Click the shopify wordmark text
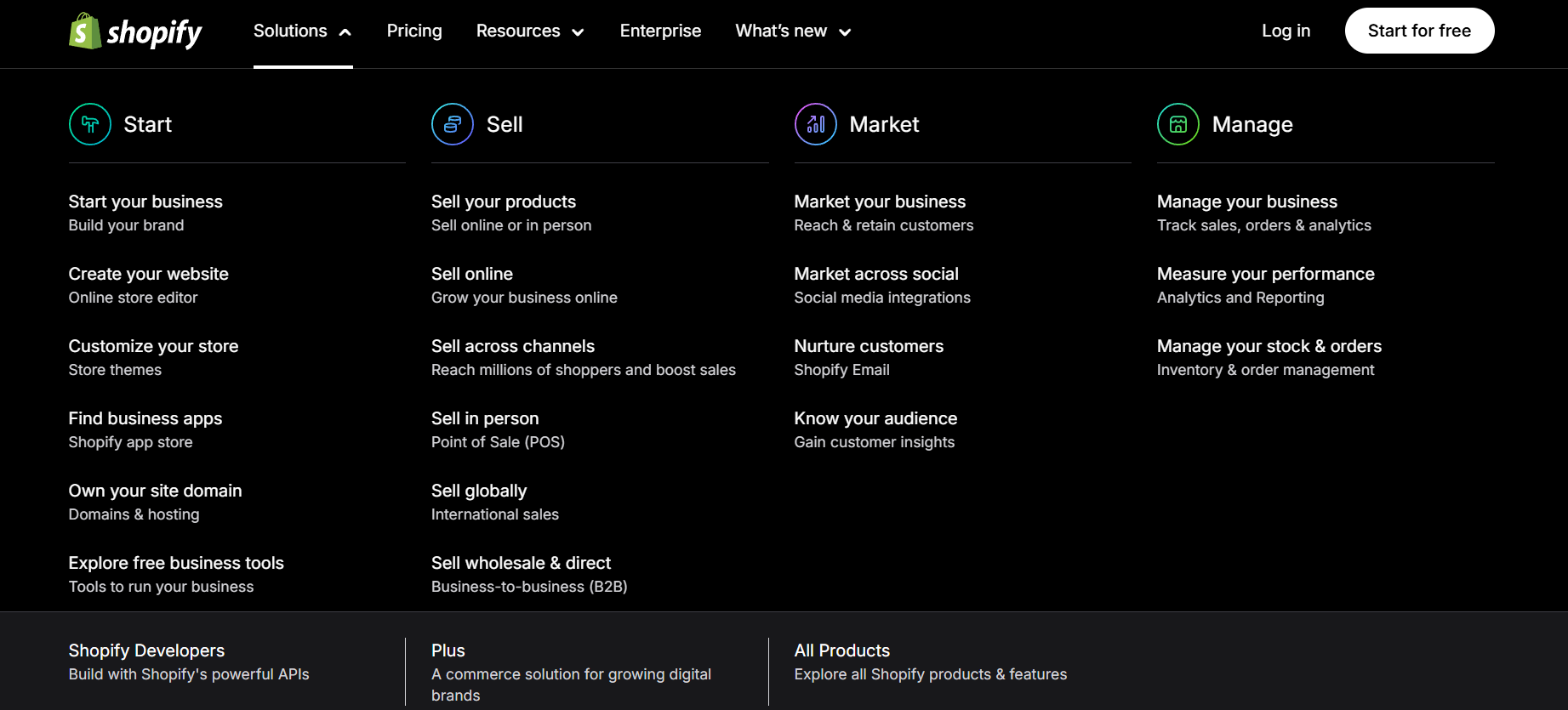The width and height of the screenshot is (1568, 710). [x=154, y=32]
